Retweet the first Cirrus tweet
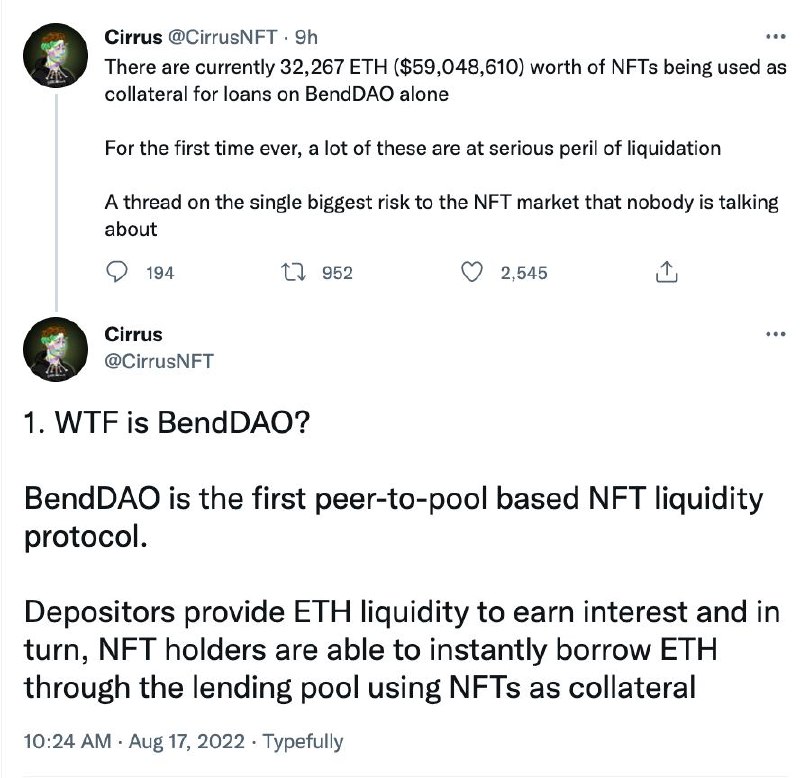The width and height of the screenshot is (800, 778). pos(294,272)
